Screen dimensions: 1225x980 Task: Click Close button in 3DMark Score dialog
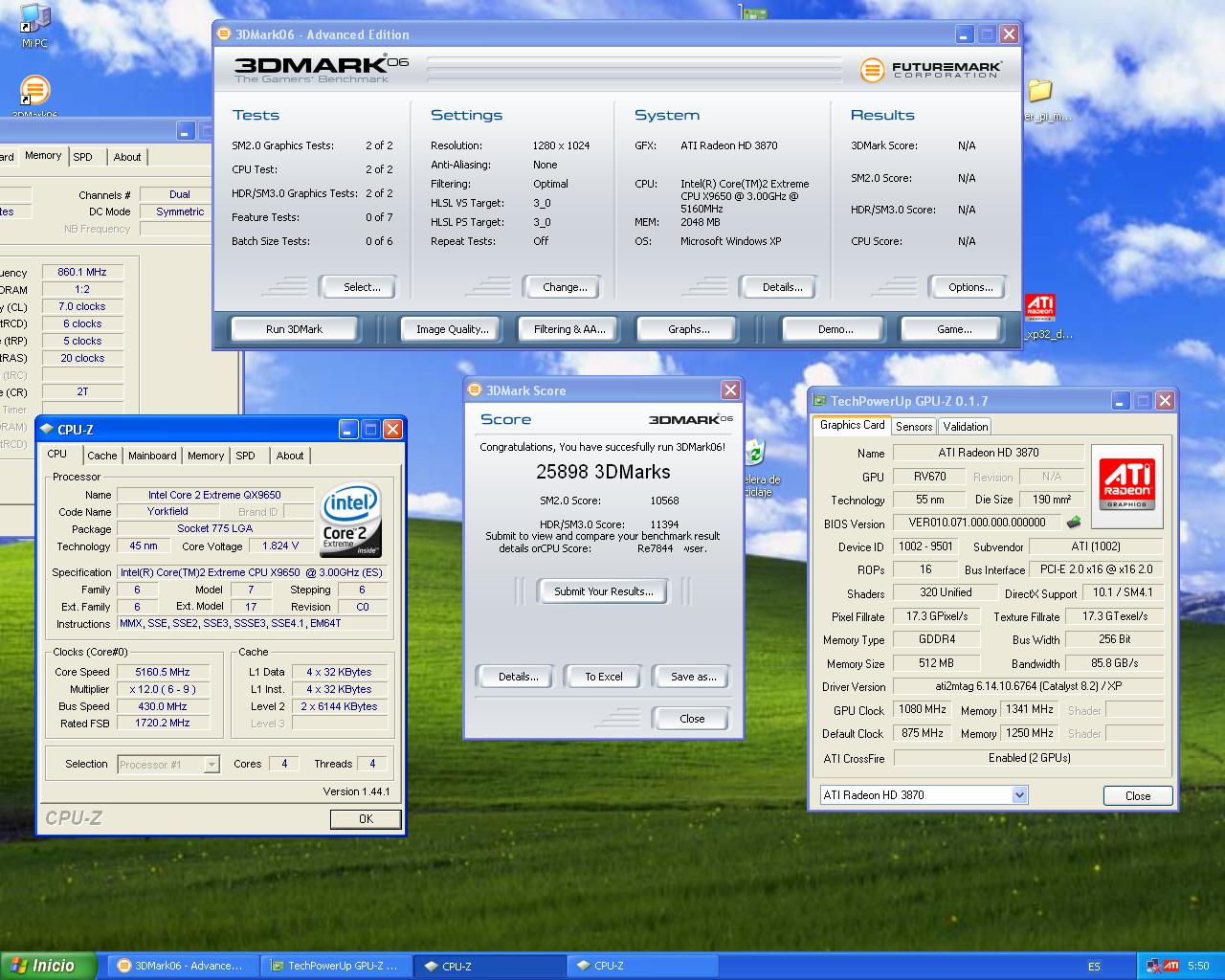pos(692,719)
